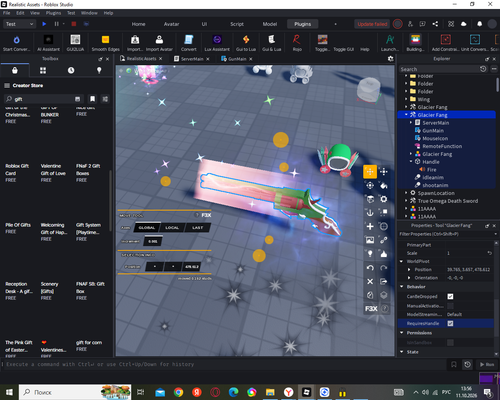This screenshot has width=500, height=400.
Task: Open Chrome from the taskbar
Action: (x=178, y=392)
